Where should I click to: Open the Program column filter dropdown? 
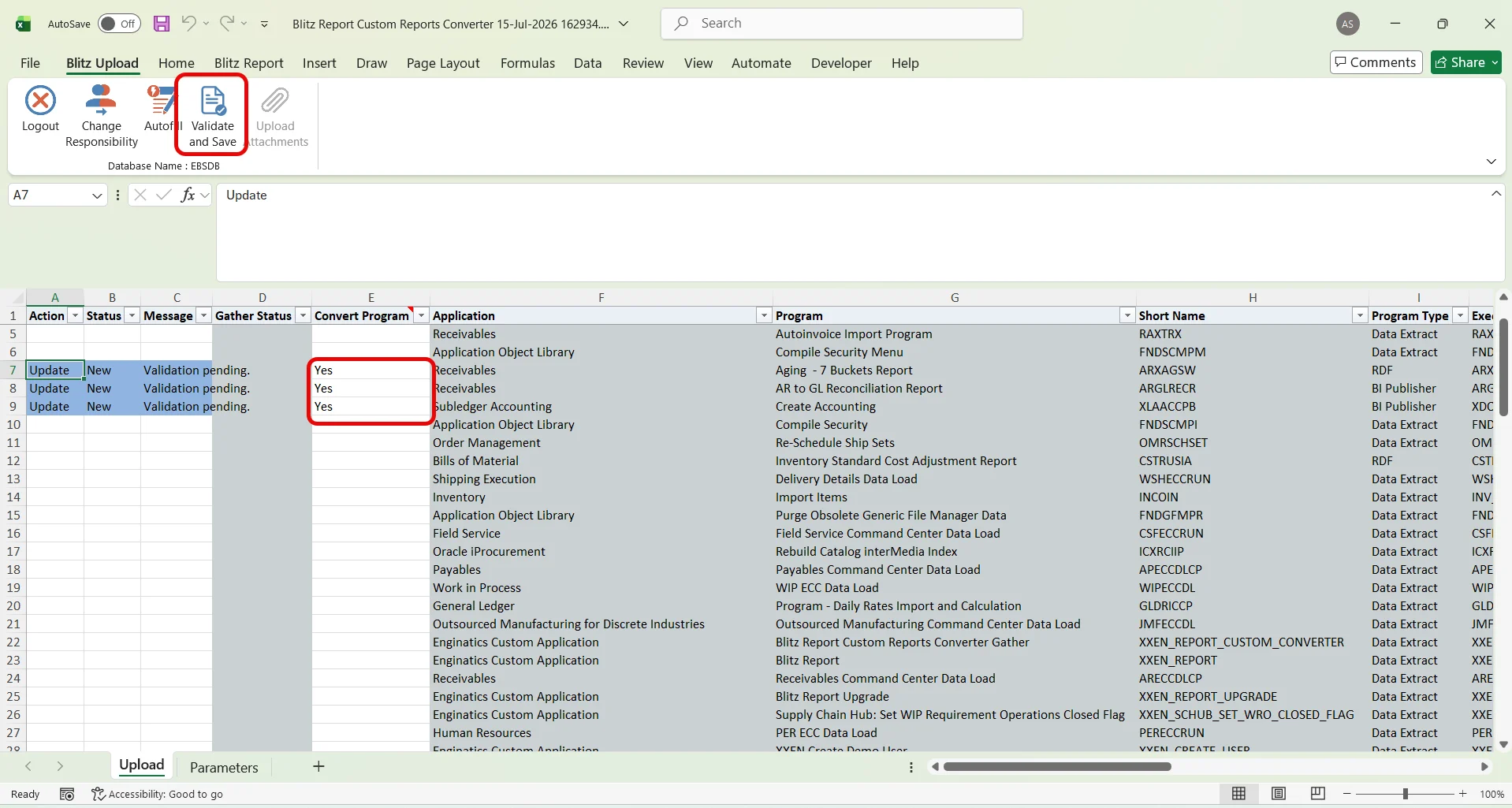click(1127, 315)
